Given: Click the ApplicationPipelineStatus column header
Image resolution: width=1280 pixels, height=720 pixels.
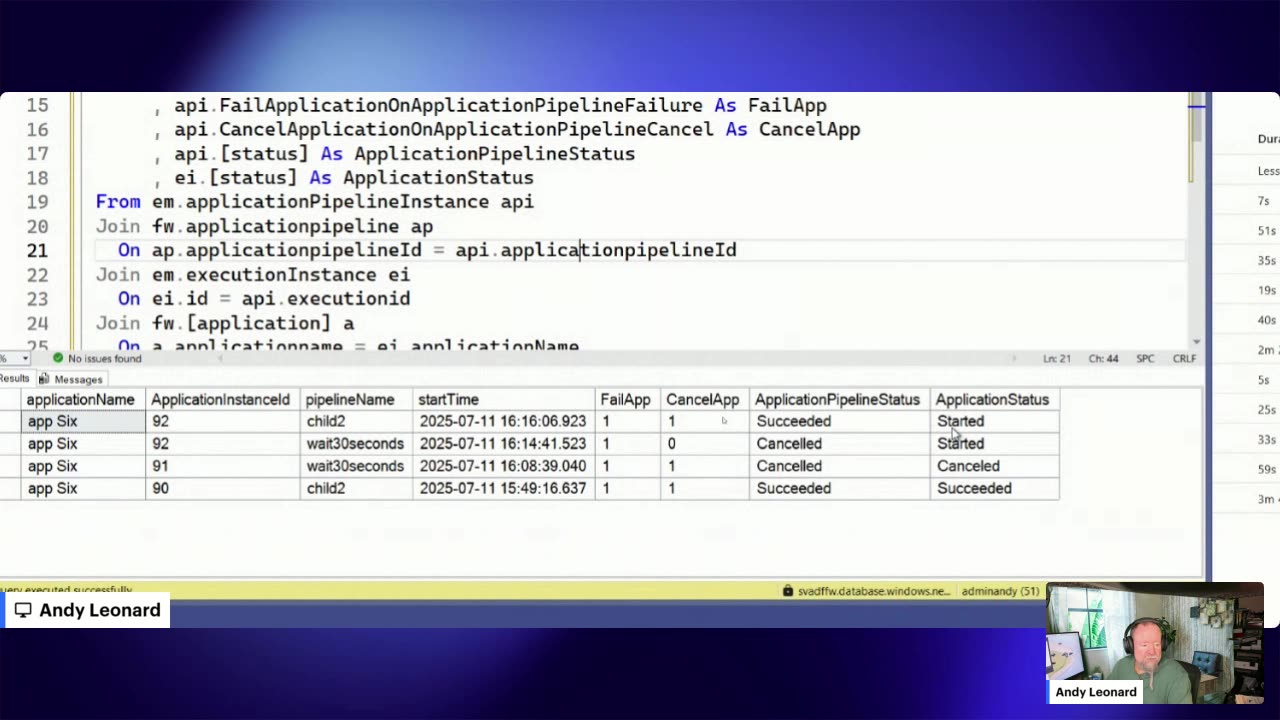Looking at the screenshot, I should (839, 399).
